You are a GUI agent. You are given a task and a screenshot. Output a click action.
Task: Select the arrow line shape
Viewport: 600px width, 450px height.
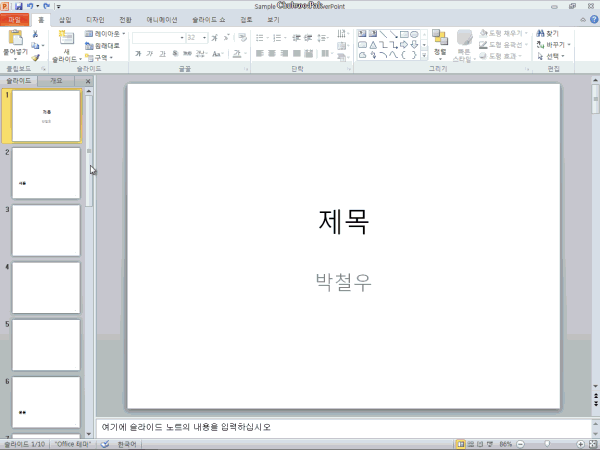click(393, 34)
